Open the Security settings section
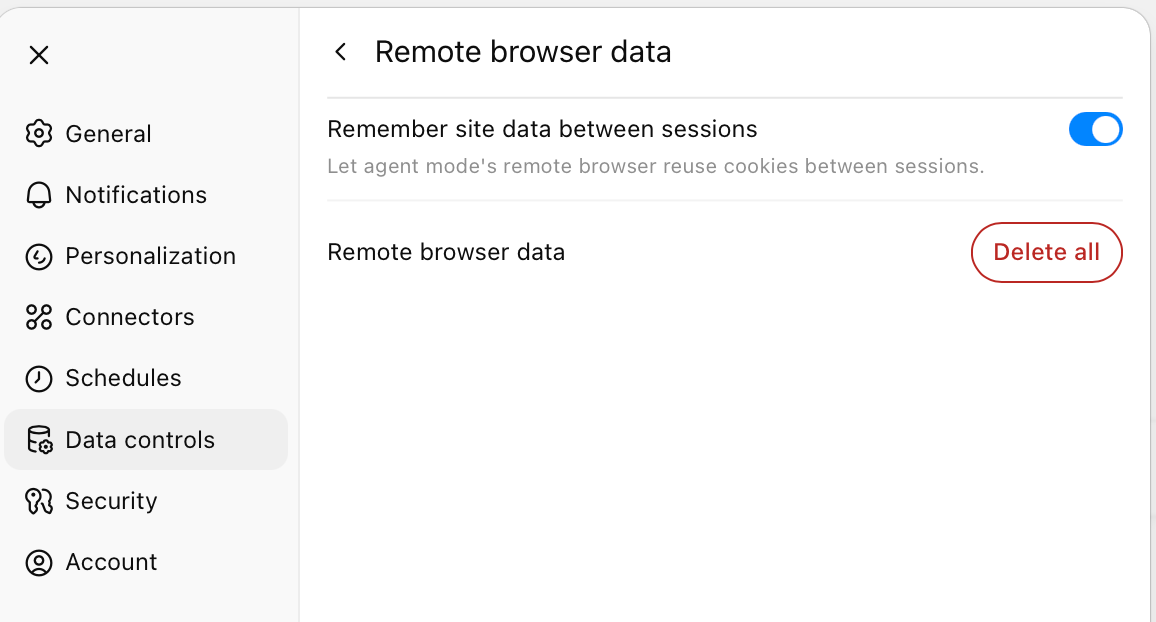Screen dimensions: 1156x622 point(111,500)
